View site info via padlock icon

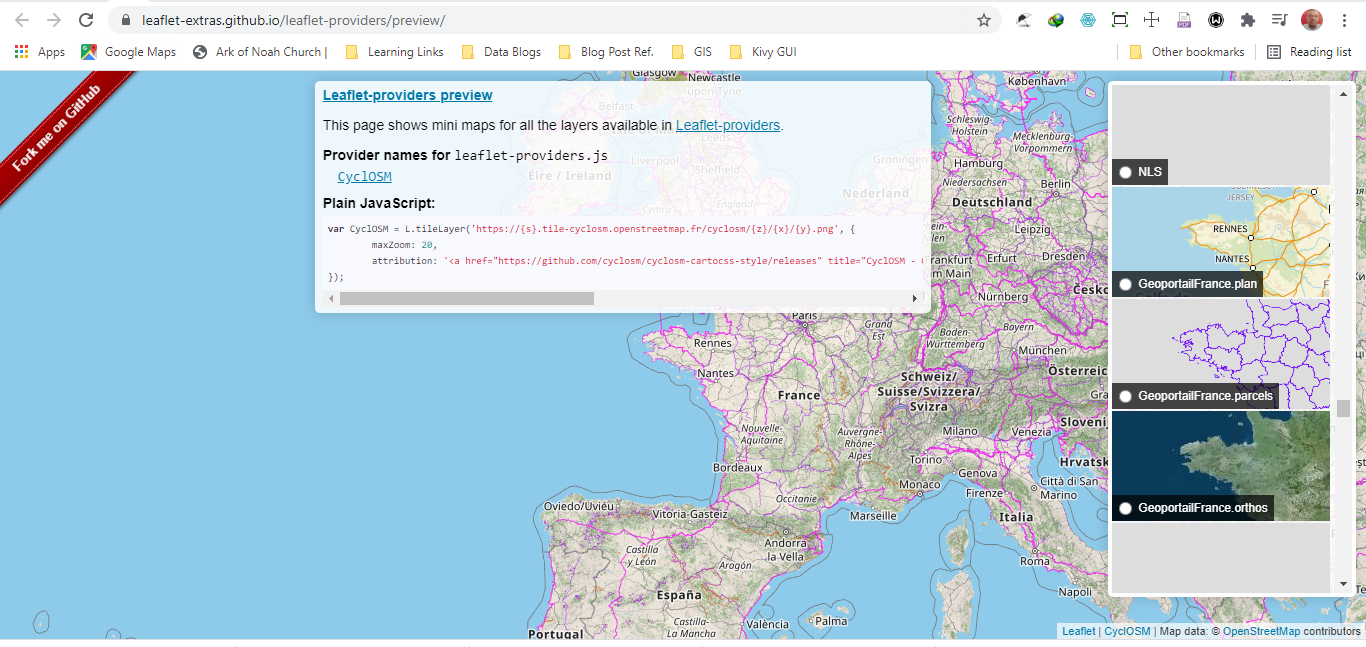click(x=125, y=20)
